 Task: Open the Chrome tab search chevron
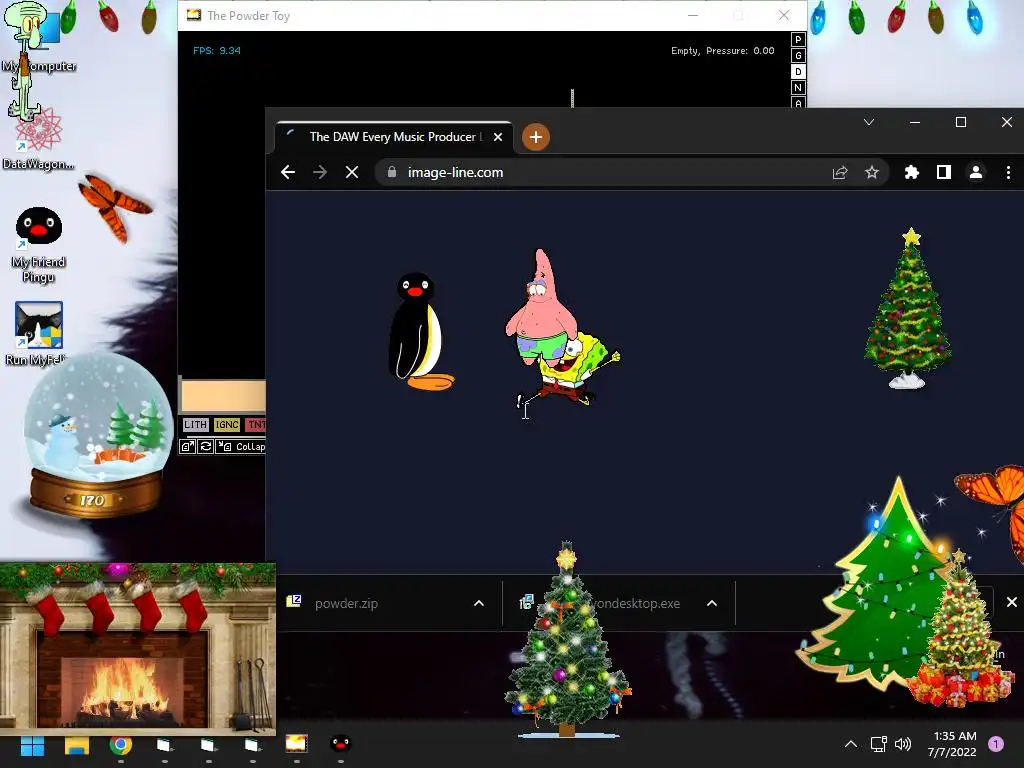pyautogui.click(x=869, y=122)
